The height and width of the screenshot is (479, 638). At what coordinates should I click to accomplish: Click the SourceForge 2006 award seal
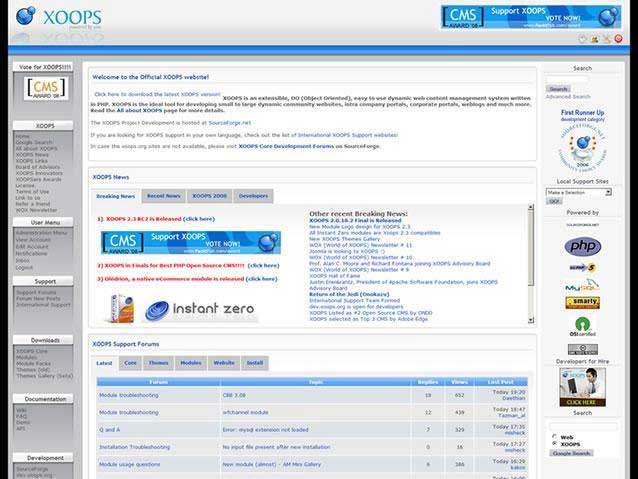[583, 147]
